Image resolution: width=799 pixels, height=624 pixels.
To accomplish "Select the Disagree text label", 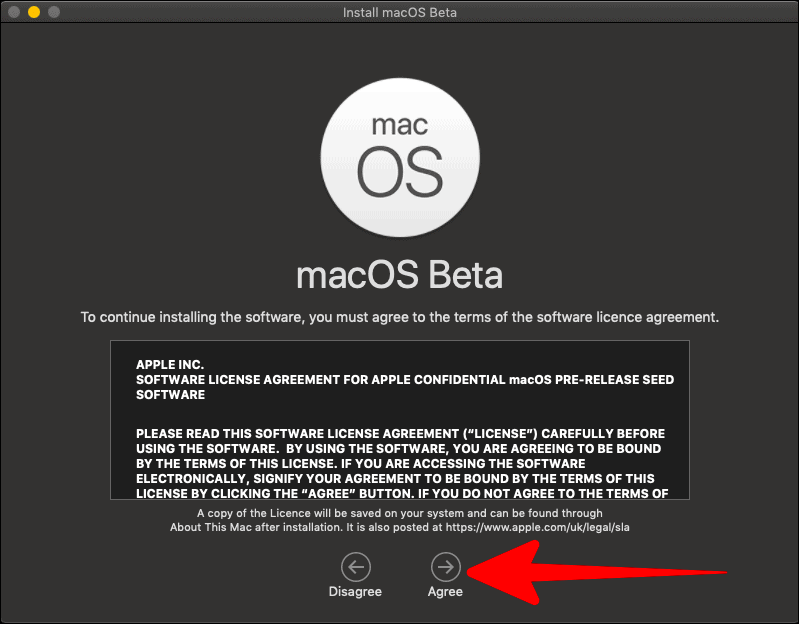I will [x=355, y=591].
